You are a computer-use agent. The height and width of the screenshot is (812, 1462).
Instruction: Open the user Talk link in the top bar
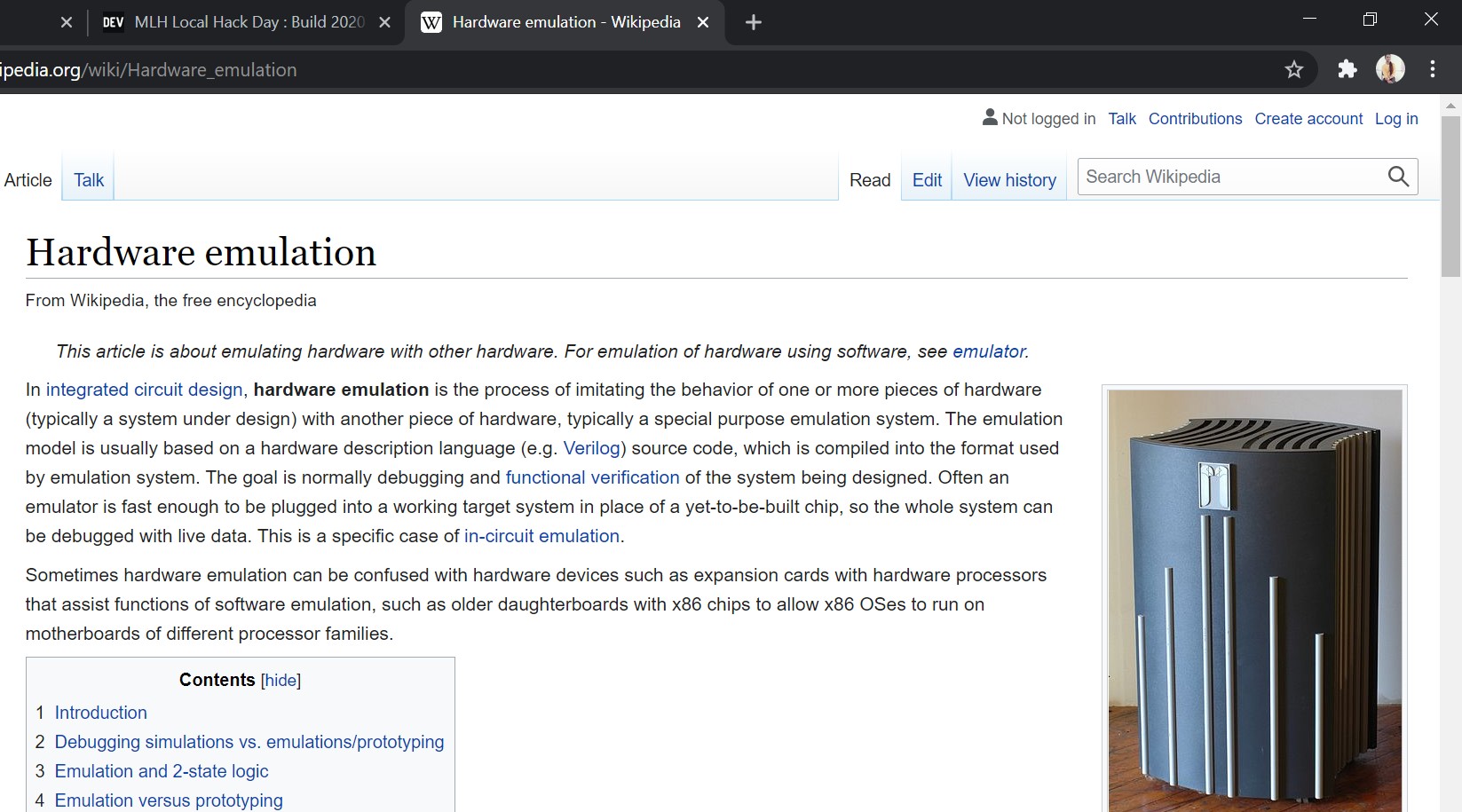click(1122, 119)
